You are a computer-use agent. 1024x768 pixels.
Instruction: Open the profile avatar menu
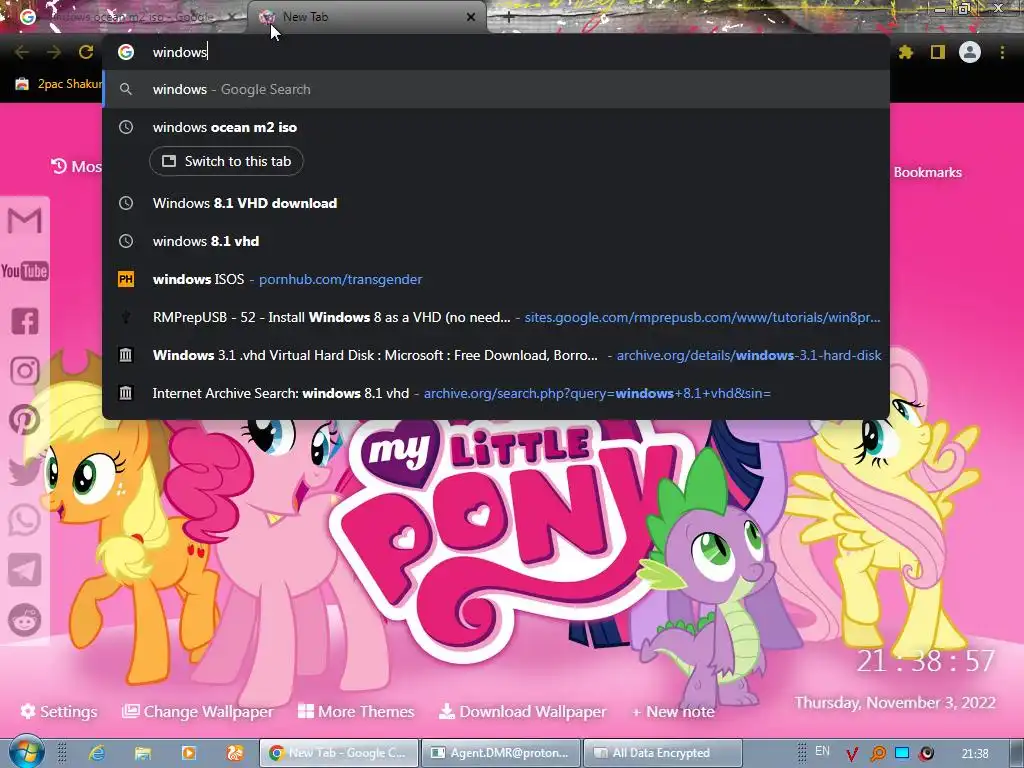click(970, 52)
